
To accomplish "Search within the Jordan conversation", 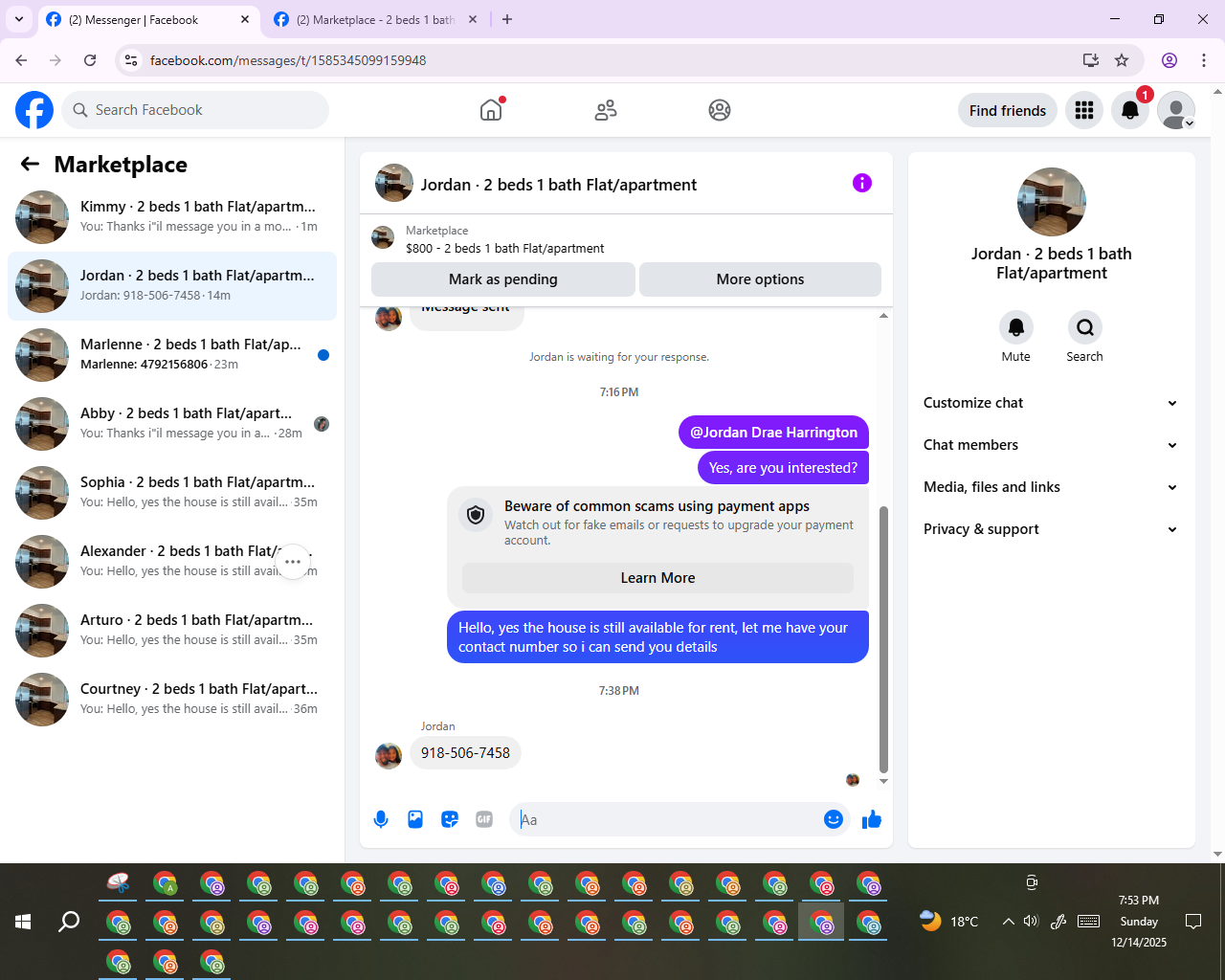I will click(1085, 327).
